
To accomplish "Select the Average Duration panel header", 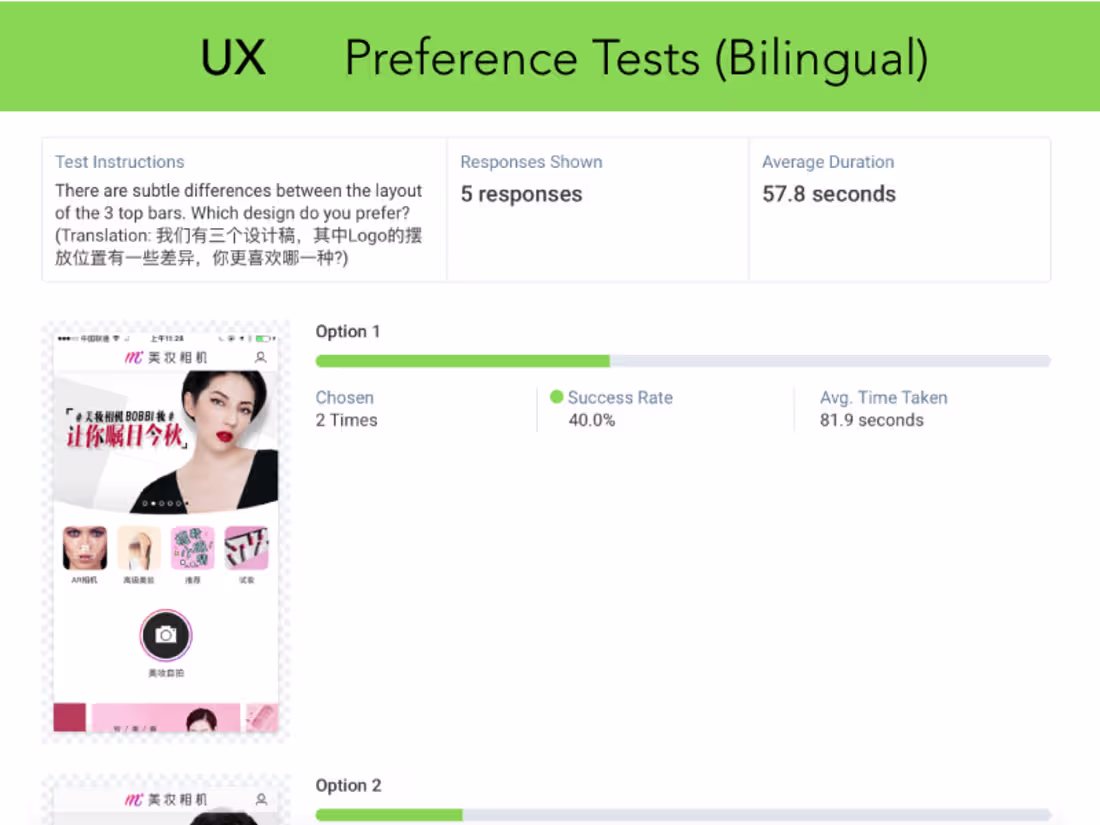I will pos(828,161).
